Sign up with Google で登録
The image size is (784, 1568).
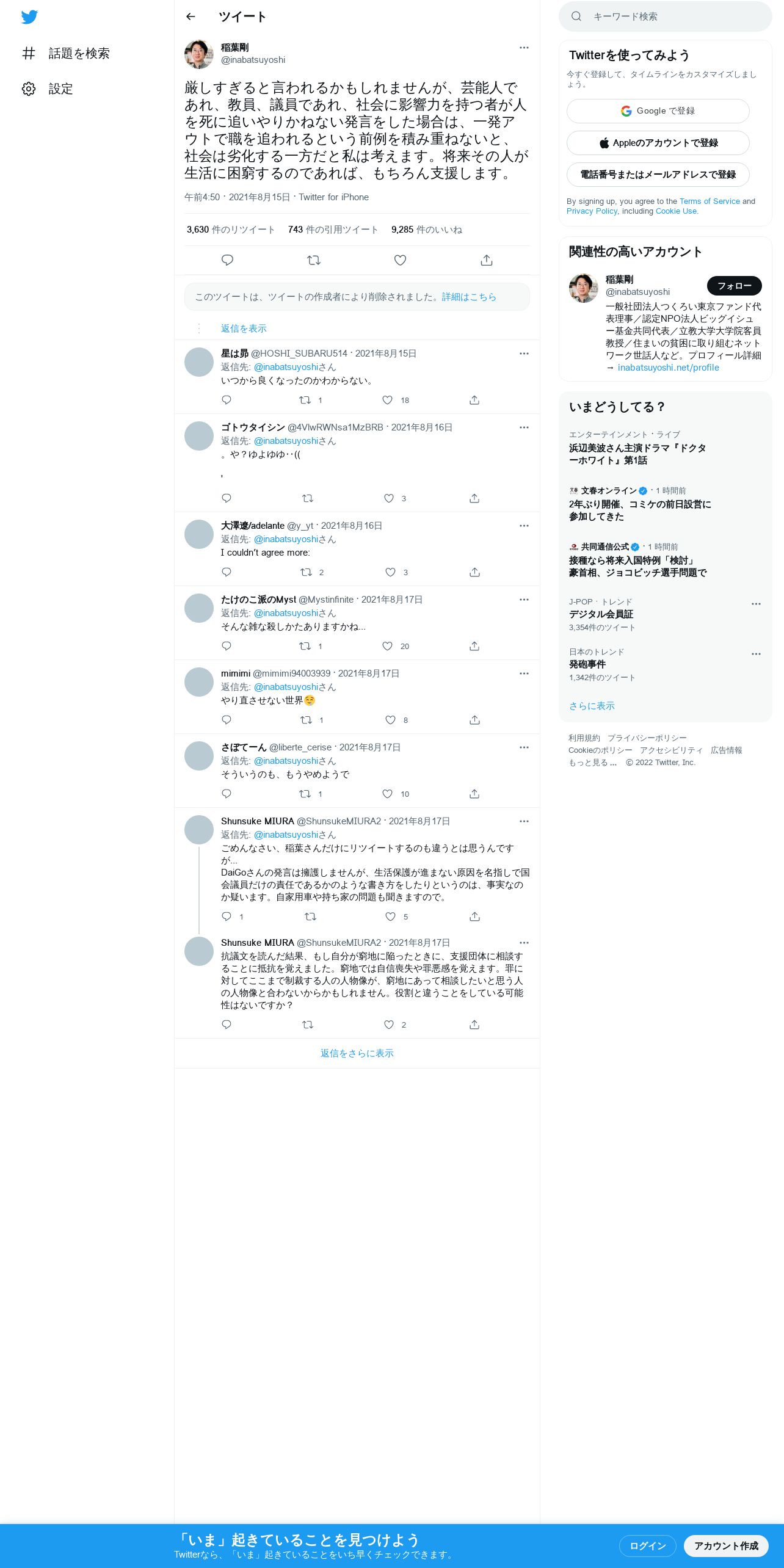coord(658,111)
